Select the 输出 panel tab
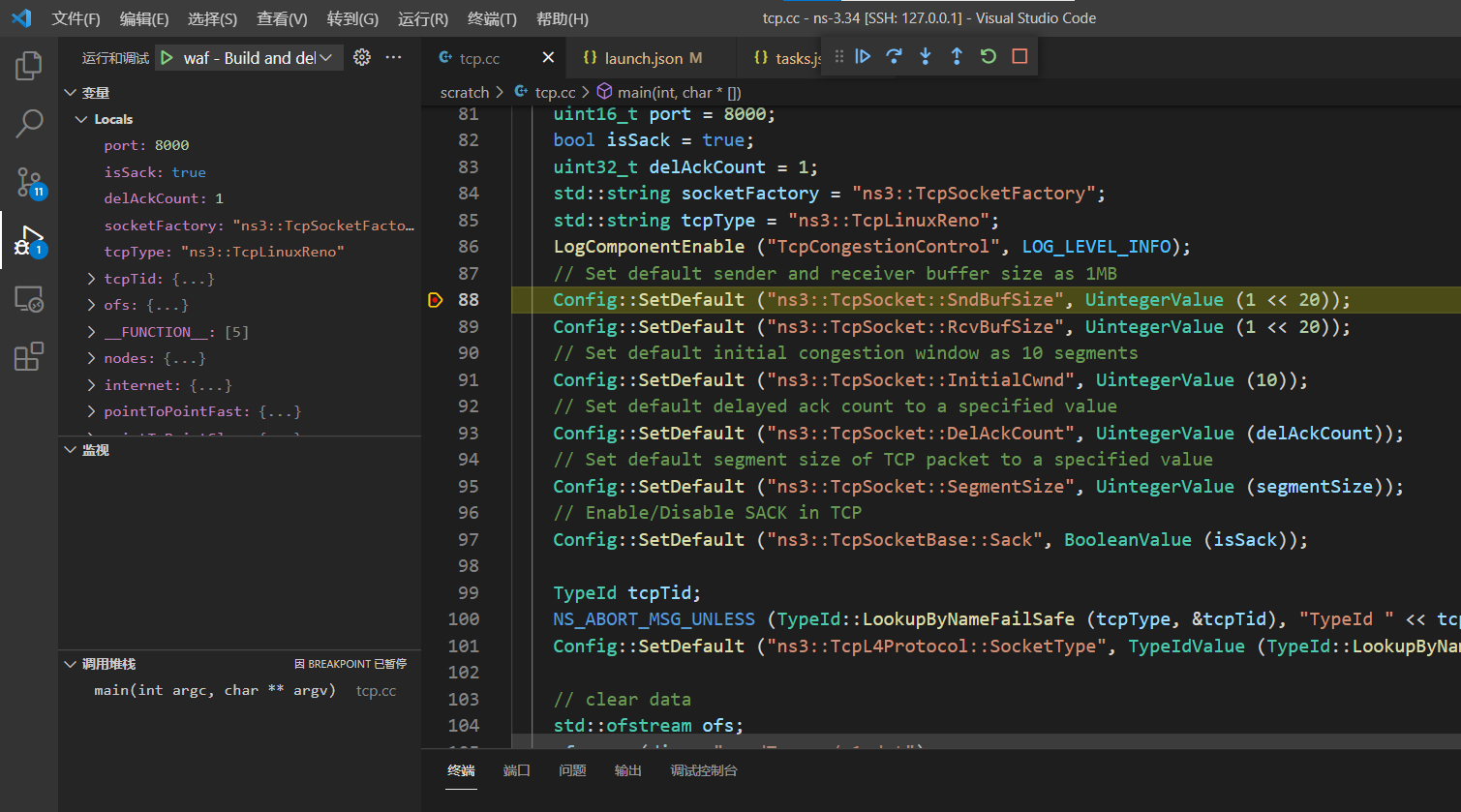 pos(628,770)
